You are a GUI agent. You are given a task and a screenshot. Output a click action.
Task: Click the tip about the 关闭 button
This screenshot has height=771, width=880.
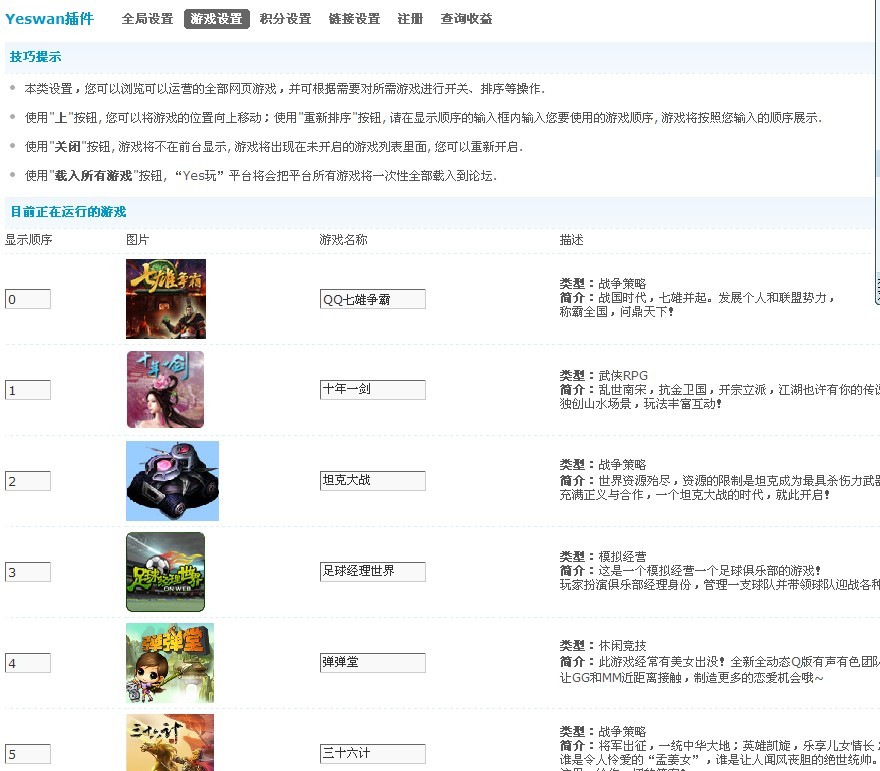point(274,147)
